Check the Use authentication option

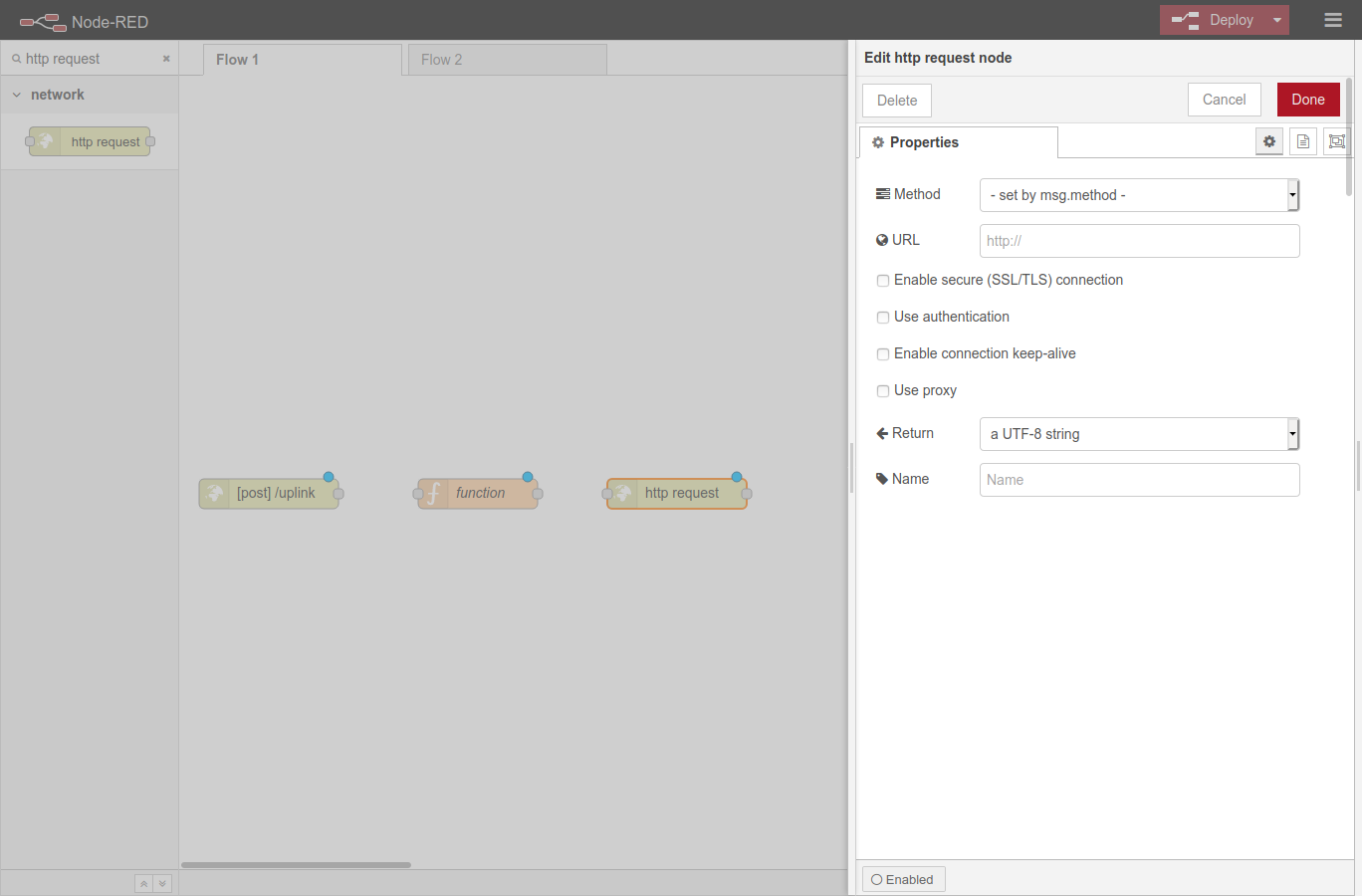[883, 317]
